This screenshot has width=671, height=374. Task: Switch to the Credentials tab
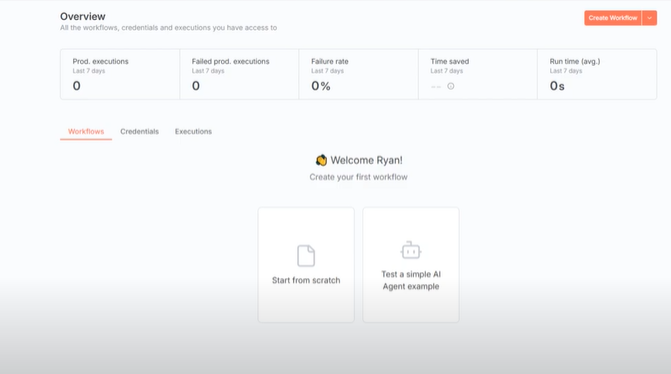click(140, 131)
